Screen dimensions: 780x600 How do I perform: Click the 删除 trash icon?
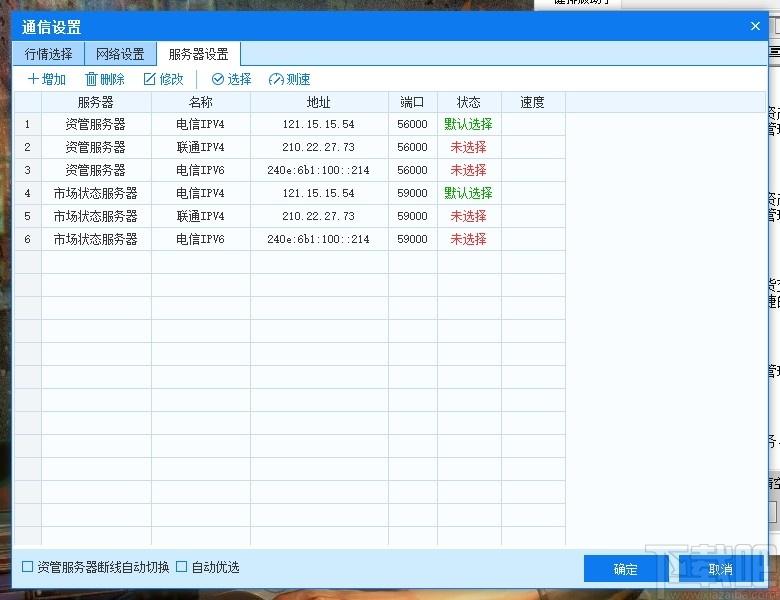[x=91, y=79]
